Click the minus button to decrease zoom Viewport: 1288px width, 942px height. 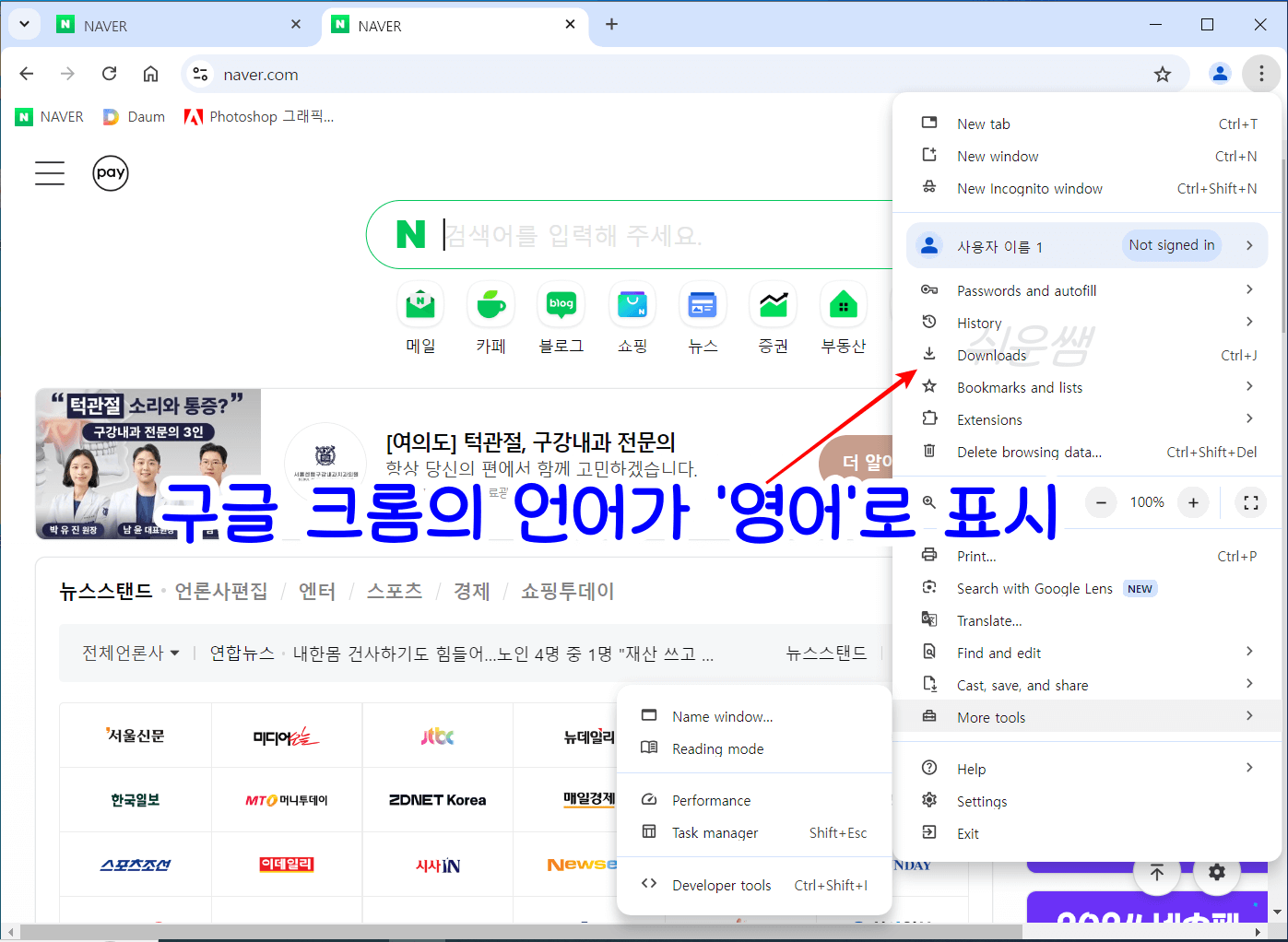click(x=1100, y=502)
